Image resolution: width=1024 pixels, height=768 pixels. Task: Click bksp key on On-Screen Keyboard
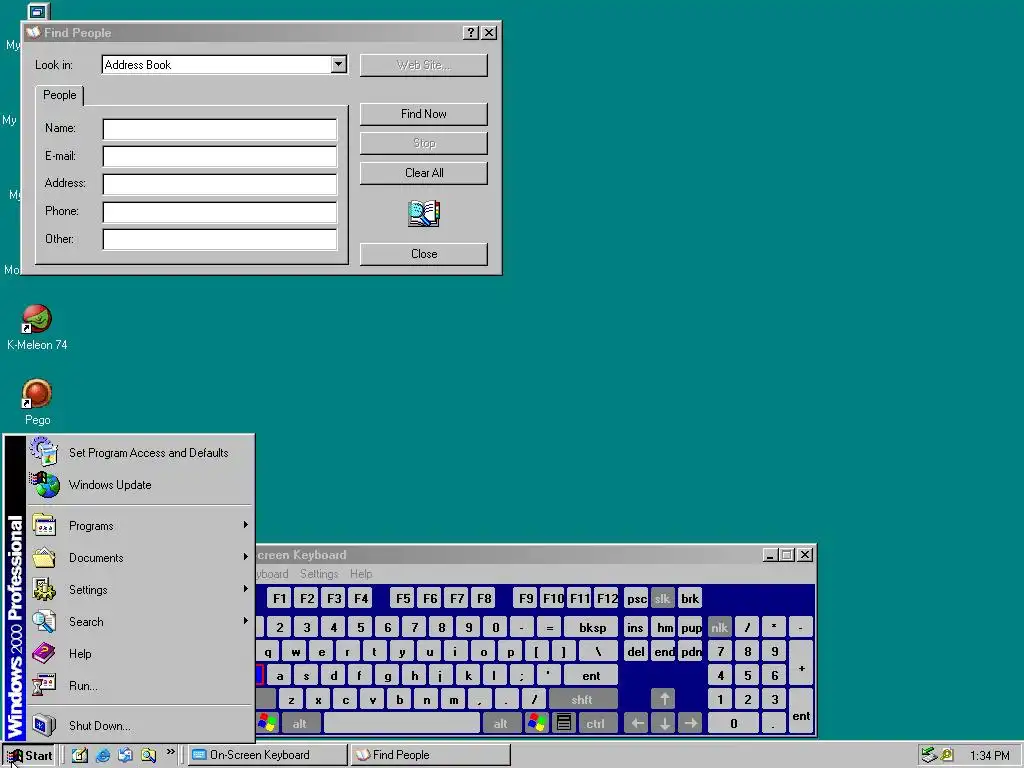[x=592, y=628]
